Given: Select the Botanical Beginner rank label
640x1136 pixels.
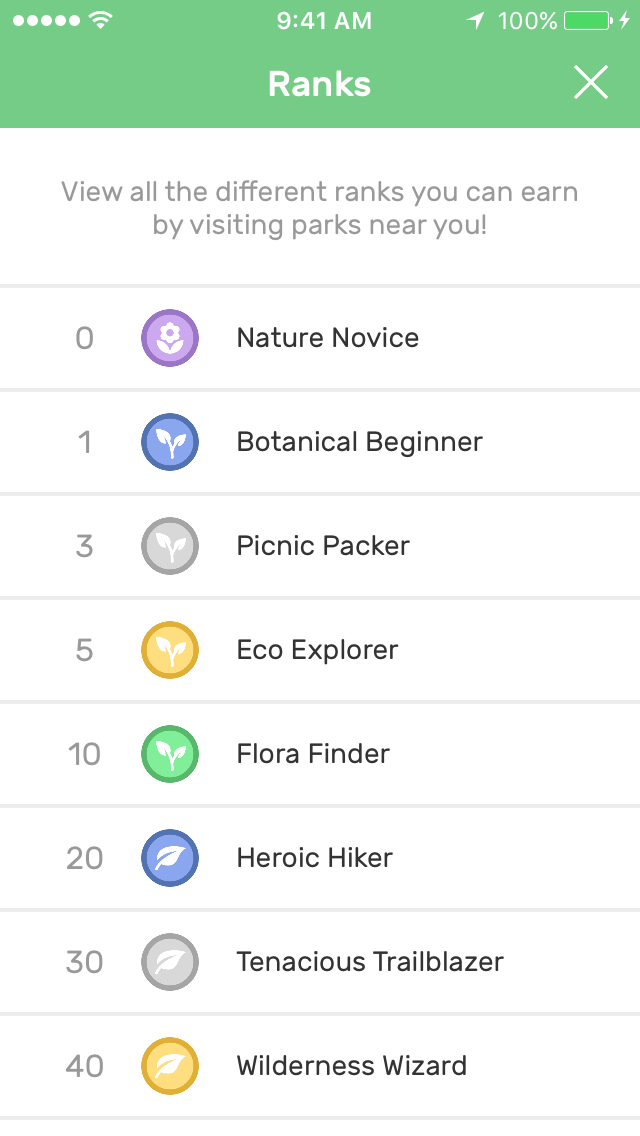Looking at the screenshot, I should click(359, 442).
